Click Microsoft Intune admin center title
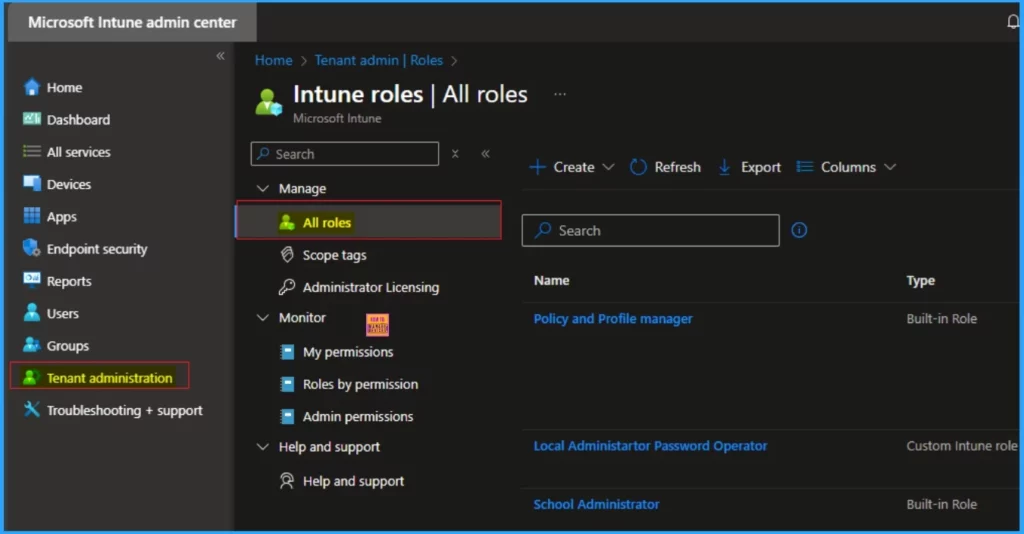Screen dimensions: 1024x534 (132, 22)
